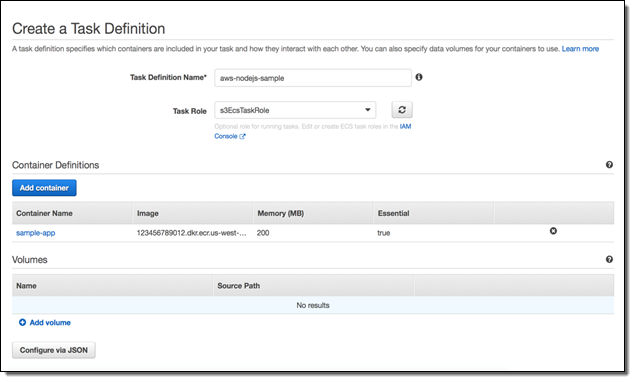Screen dimensions: 635x382
Task: Click the Container Name column header
Action: click(45, 213)
